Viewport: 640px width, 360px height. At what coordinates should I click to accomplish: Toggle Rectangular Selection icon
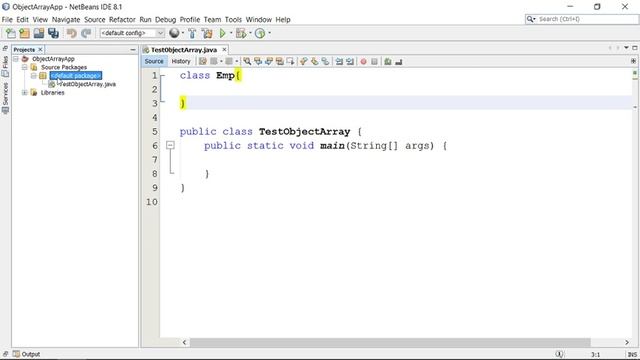290,62
